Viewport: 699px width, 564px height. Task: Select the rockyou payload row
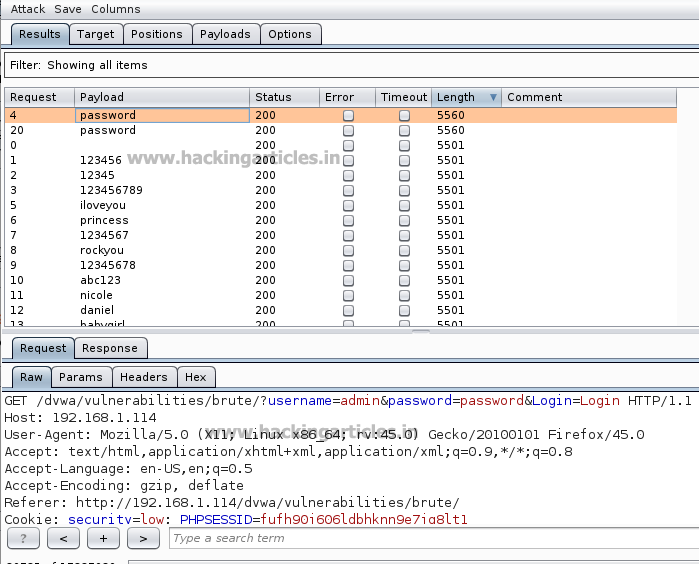click(341, 250)
